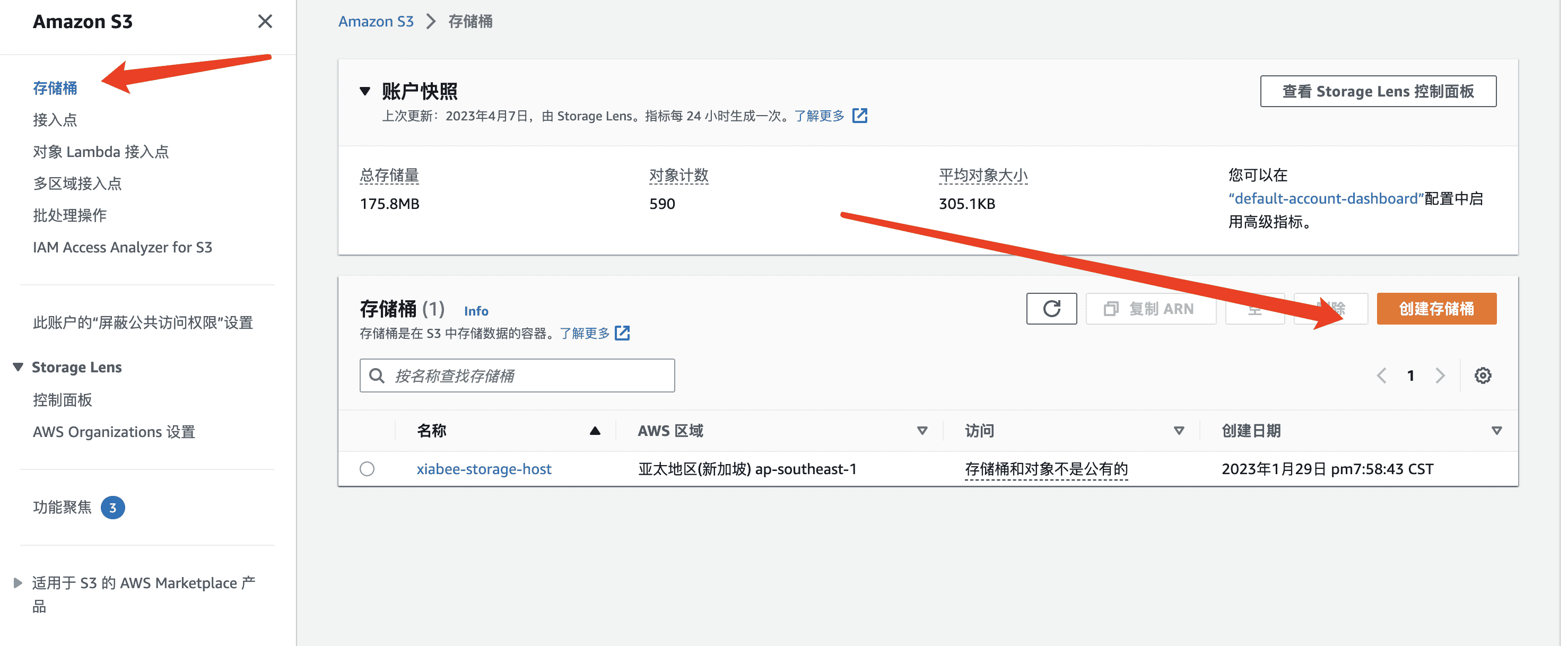The width and height of the screenshot is (1568, 646).
Task: Open 存储桶 in the sidebar
Action: coord(55,88)
